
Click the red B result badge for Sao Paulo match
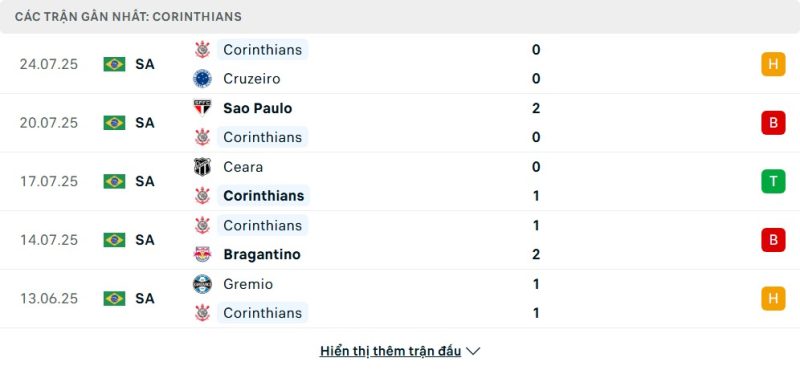(773, 123)
